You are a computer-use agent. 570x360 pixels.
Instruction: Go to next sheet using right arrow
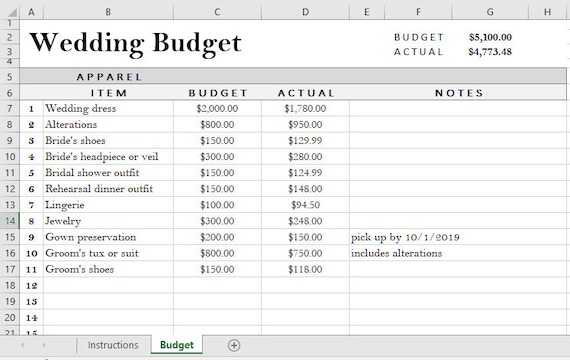pos(44,345)
